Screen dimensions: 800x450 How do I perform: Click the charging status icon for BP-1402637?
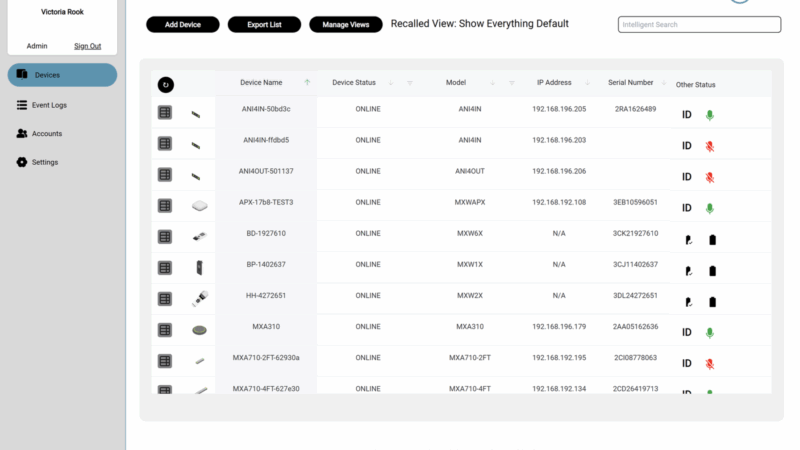point(688,271)
